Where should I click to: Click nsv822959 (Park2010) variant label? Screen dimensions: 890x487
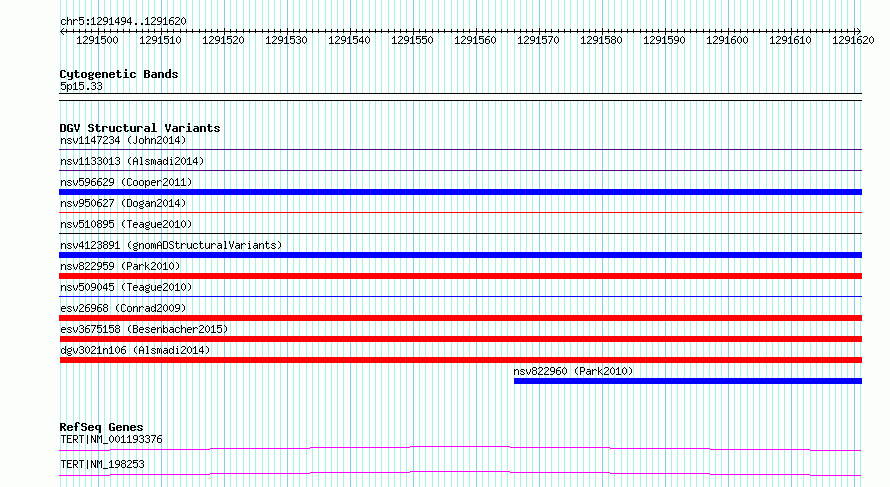click(120, 266)
